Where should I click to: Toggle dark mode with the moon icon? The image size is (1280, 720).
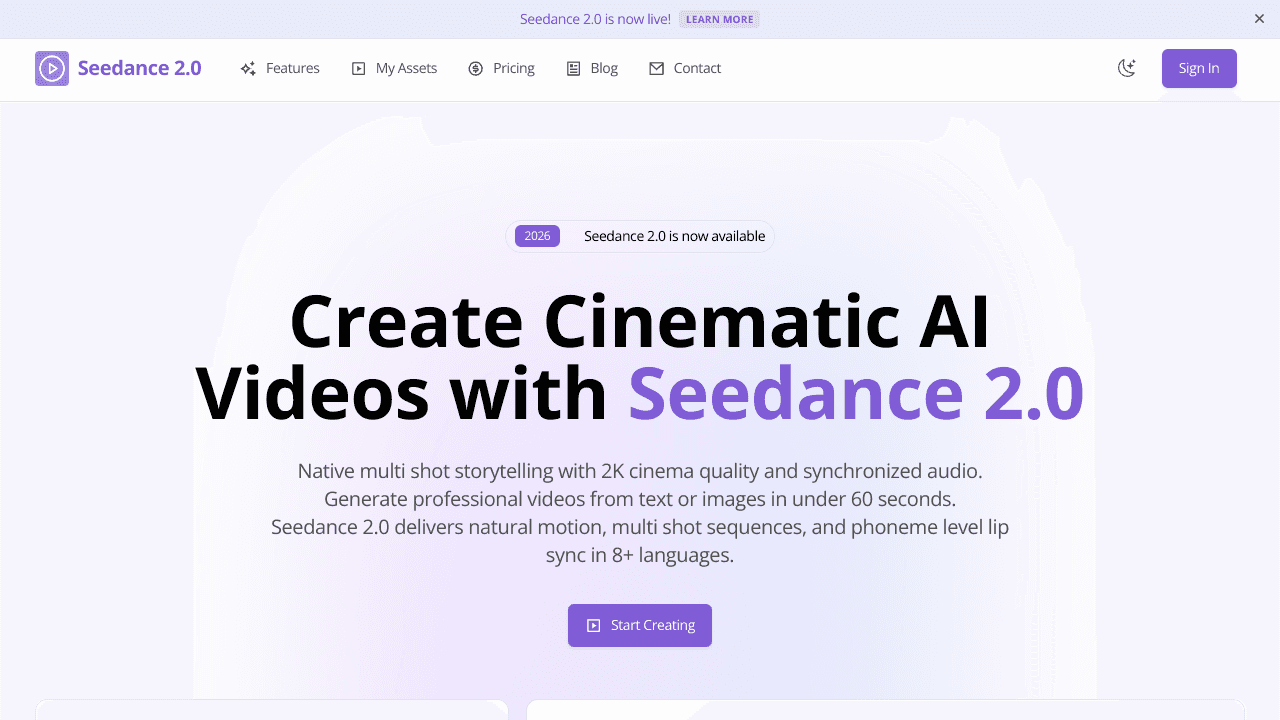tap(1127, 68)
